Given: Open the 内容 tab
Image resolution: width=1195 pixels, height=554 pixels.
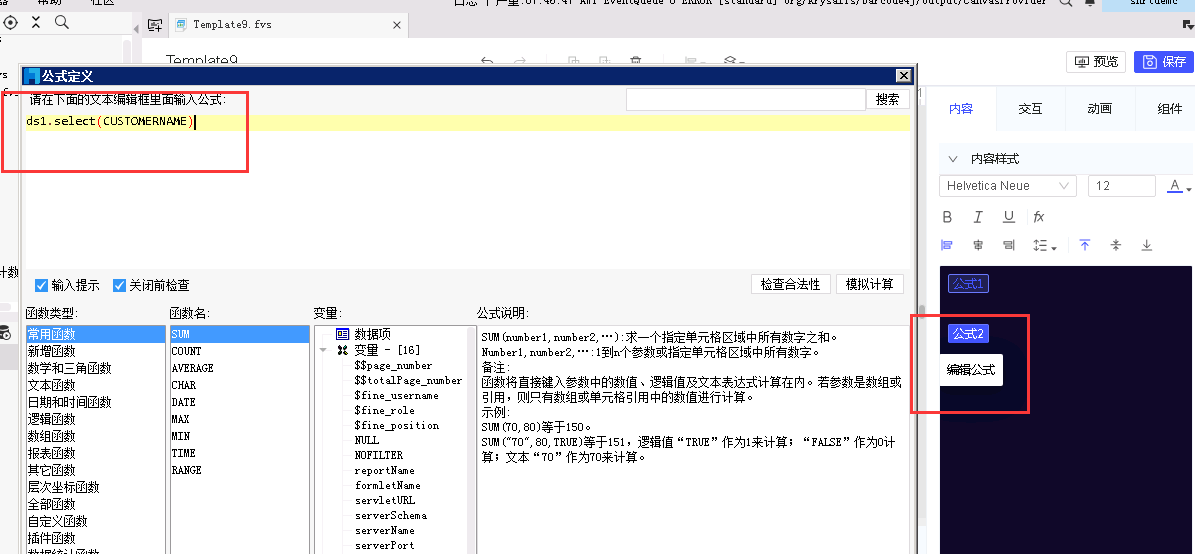Looking at the screenshot, I should (x=961, y=109).
